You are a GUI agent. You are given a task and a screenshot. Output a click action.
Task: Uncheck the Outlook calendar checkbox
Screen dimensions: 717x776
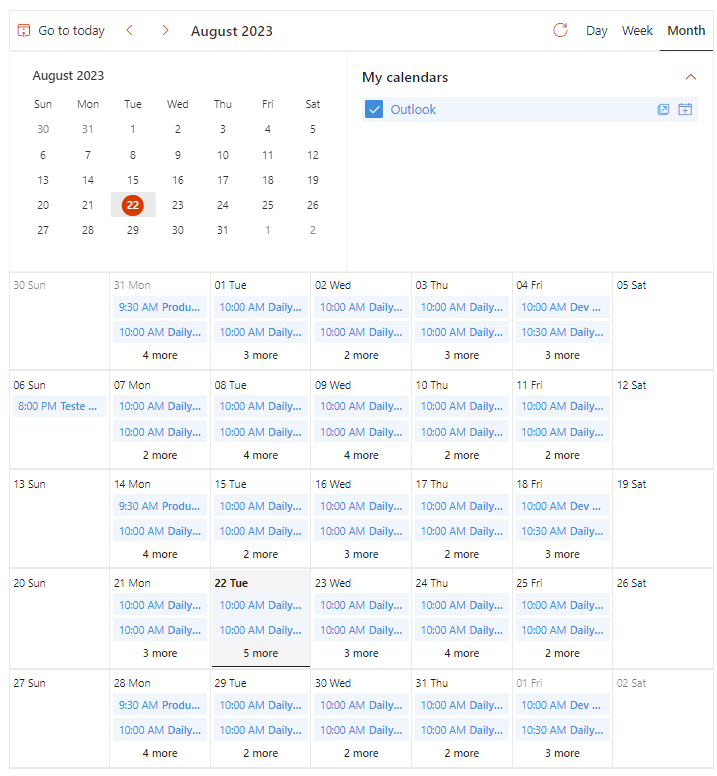click(x=374, y=109)
